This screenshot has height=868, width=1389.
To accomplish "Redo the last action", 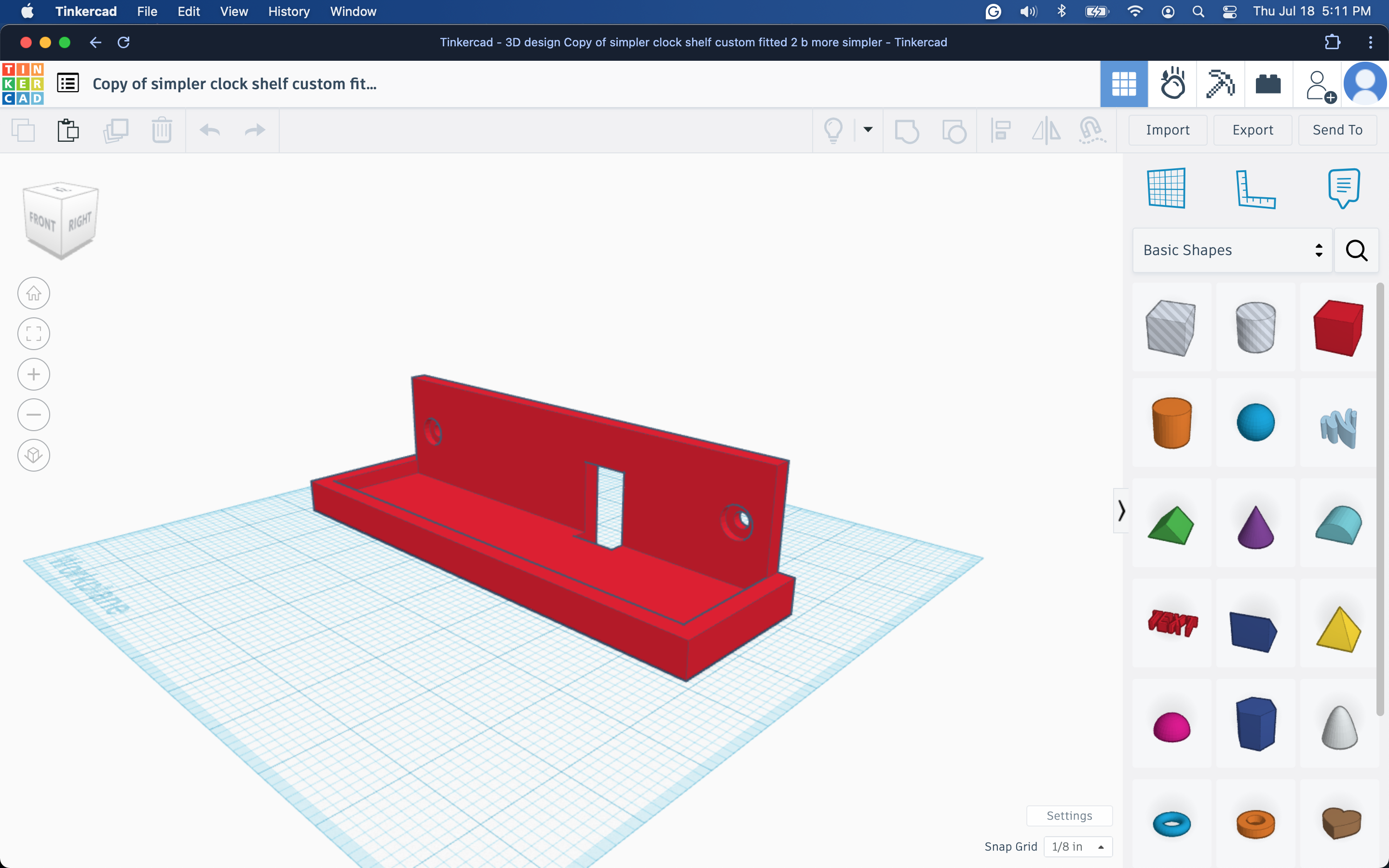I will (x=255, y=130).
